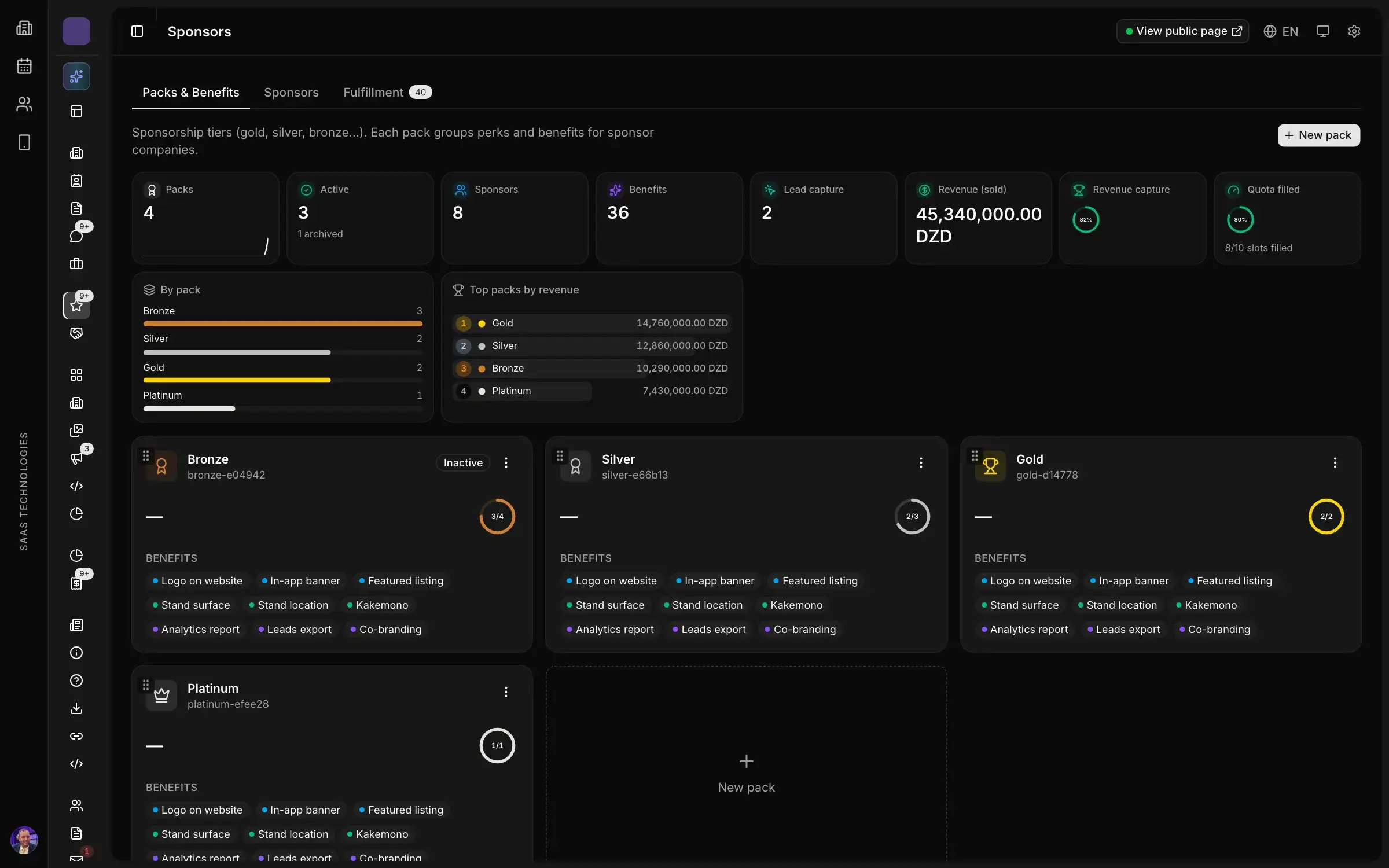
Task: Open the Silver pack three-dot menu
Action: pyautogui.click(x=921, y=462)
